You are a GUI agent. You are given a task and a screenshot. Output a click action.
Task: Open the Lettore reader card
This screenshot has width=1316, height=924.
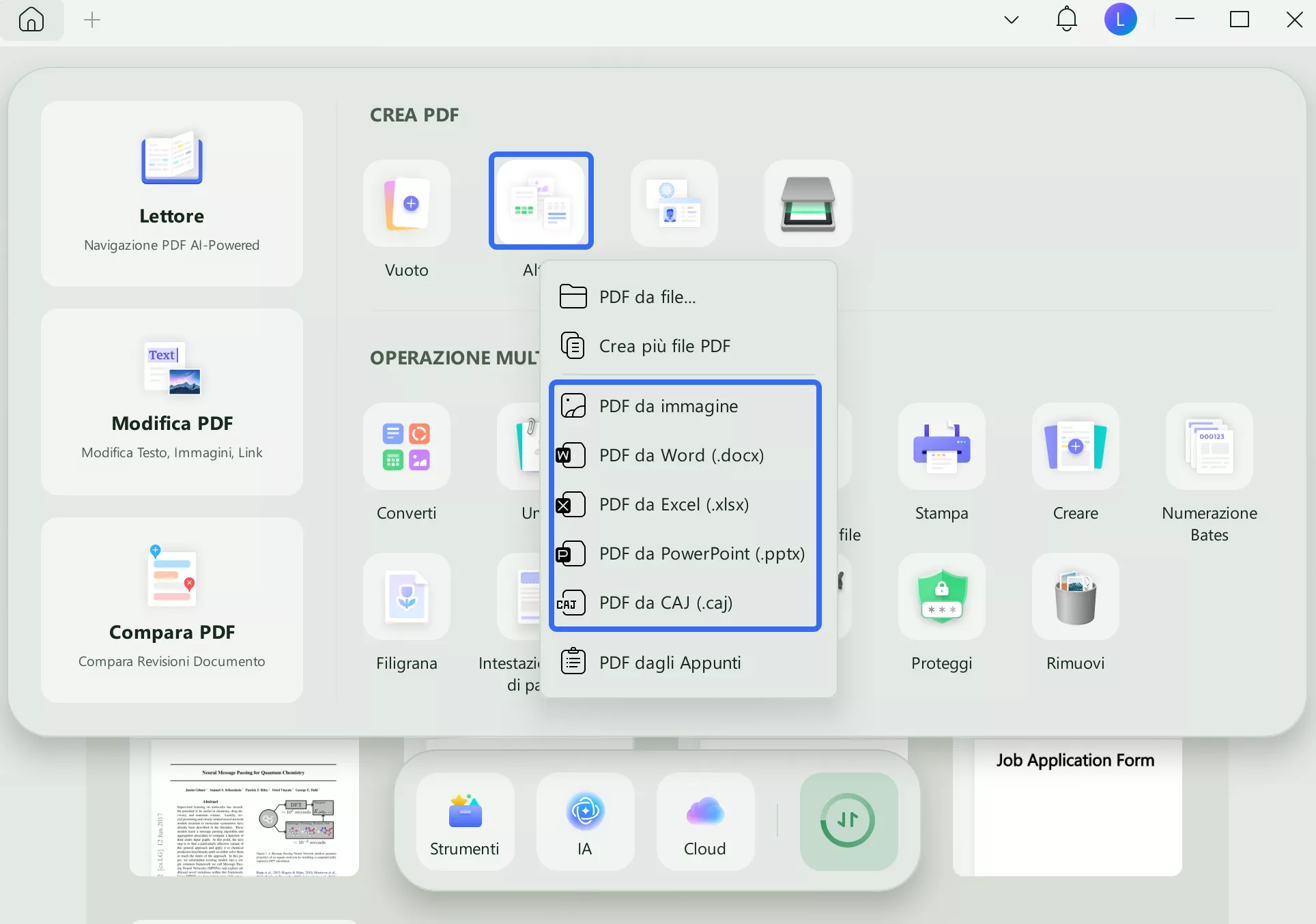[x=172, y=194]
